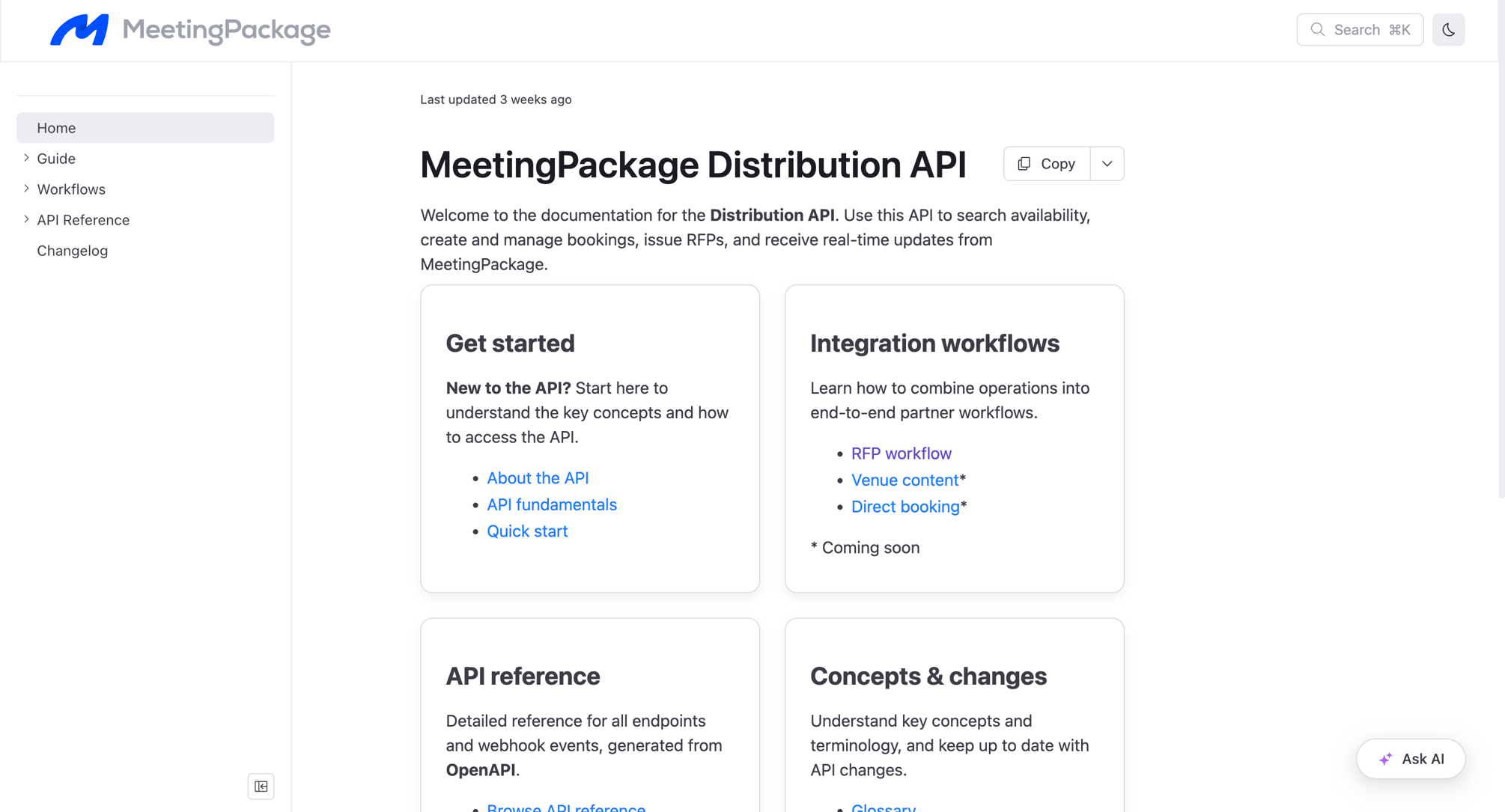The image size is (1505, 812).
Task: Open the Ask AI assistant button
Action: point(1411,759)
